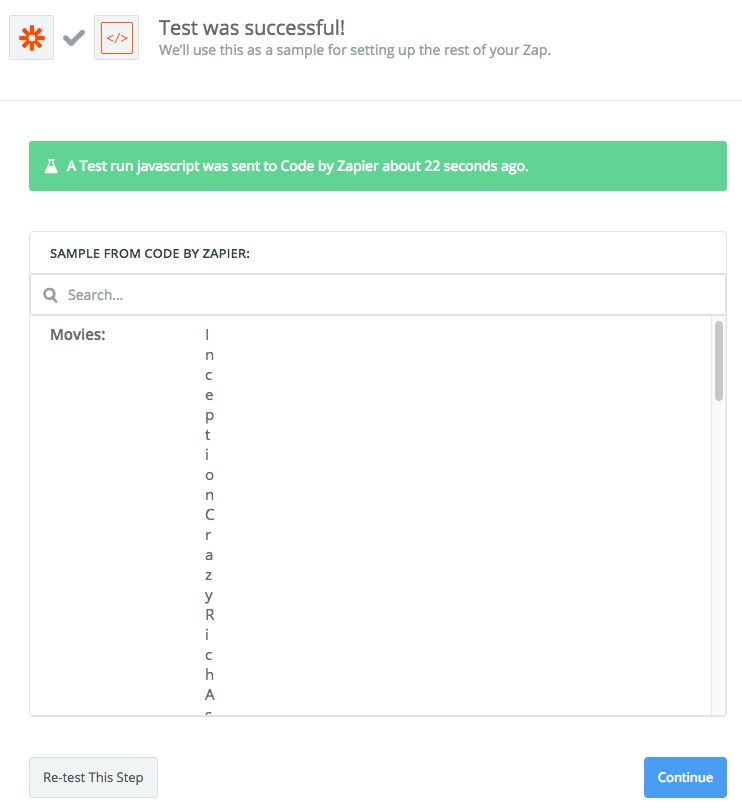Viewport: 742px width, 810px height.
Task: Click the sample setup subtitle text
Action: coord(355,50)
